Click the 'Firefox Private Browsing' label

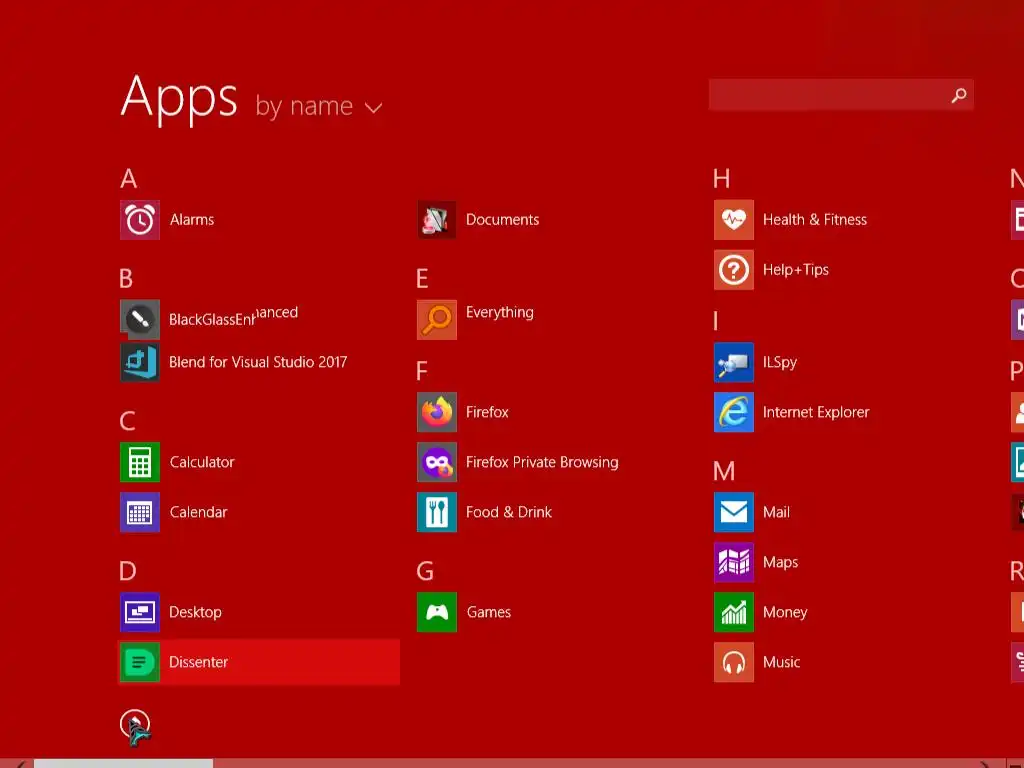coord(542,462)
